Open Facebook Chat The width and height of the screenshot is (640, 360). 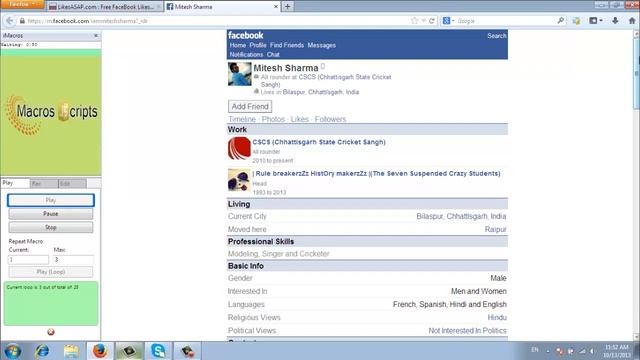(273, 54)
